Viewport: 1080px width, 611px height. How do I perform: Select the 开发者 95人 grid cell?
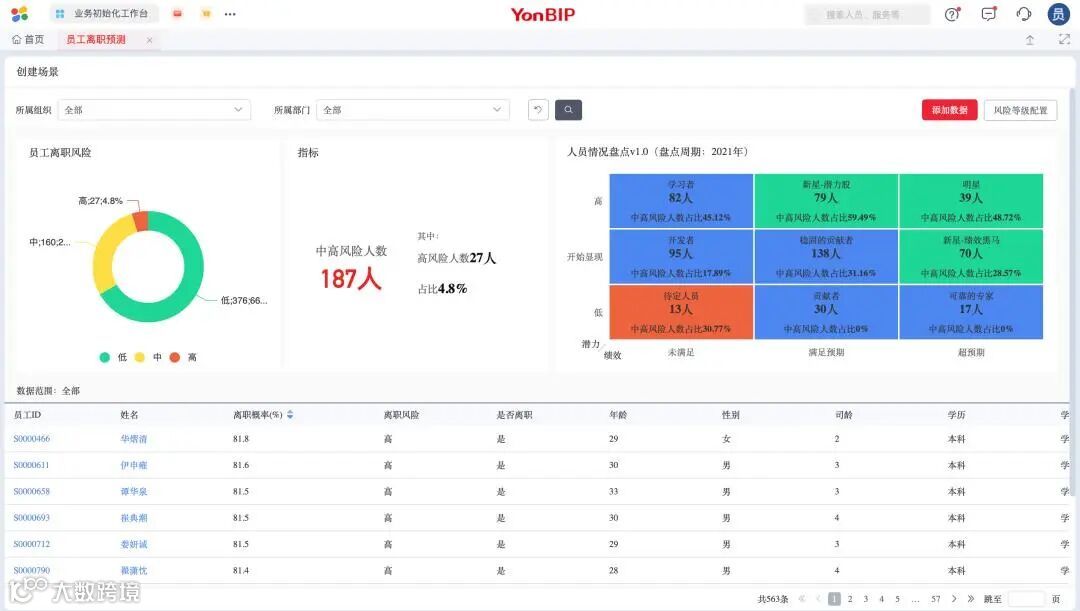(681, 256)
